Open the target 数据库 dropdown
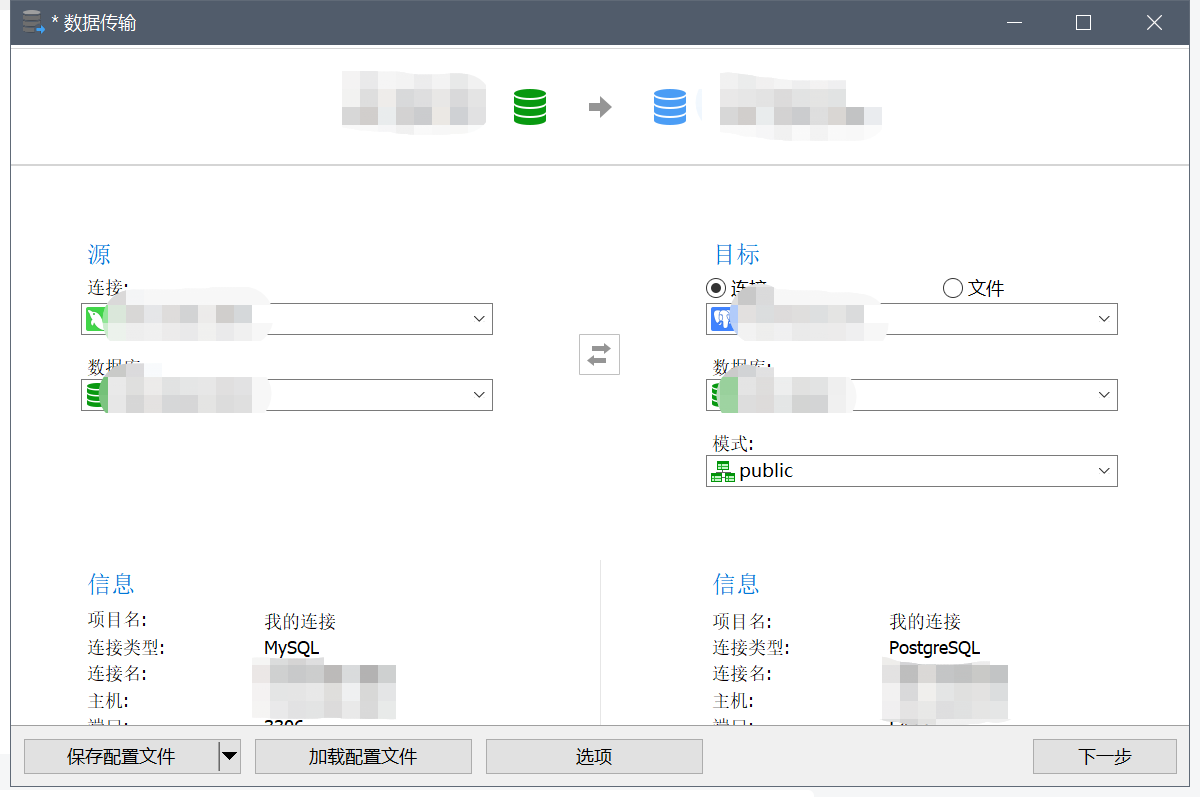Viewport: 1200px width, 797px height. pos(1103,394)
